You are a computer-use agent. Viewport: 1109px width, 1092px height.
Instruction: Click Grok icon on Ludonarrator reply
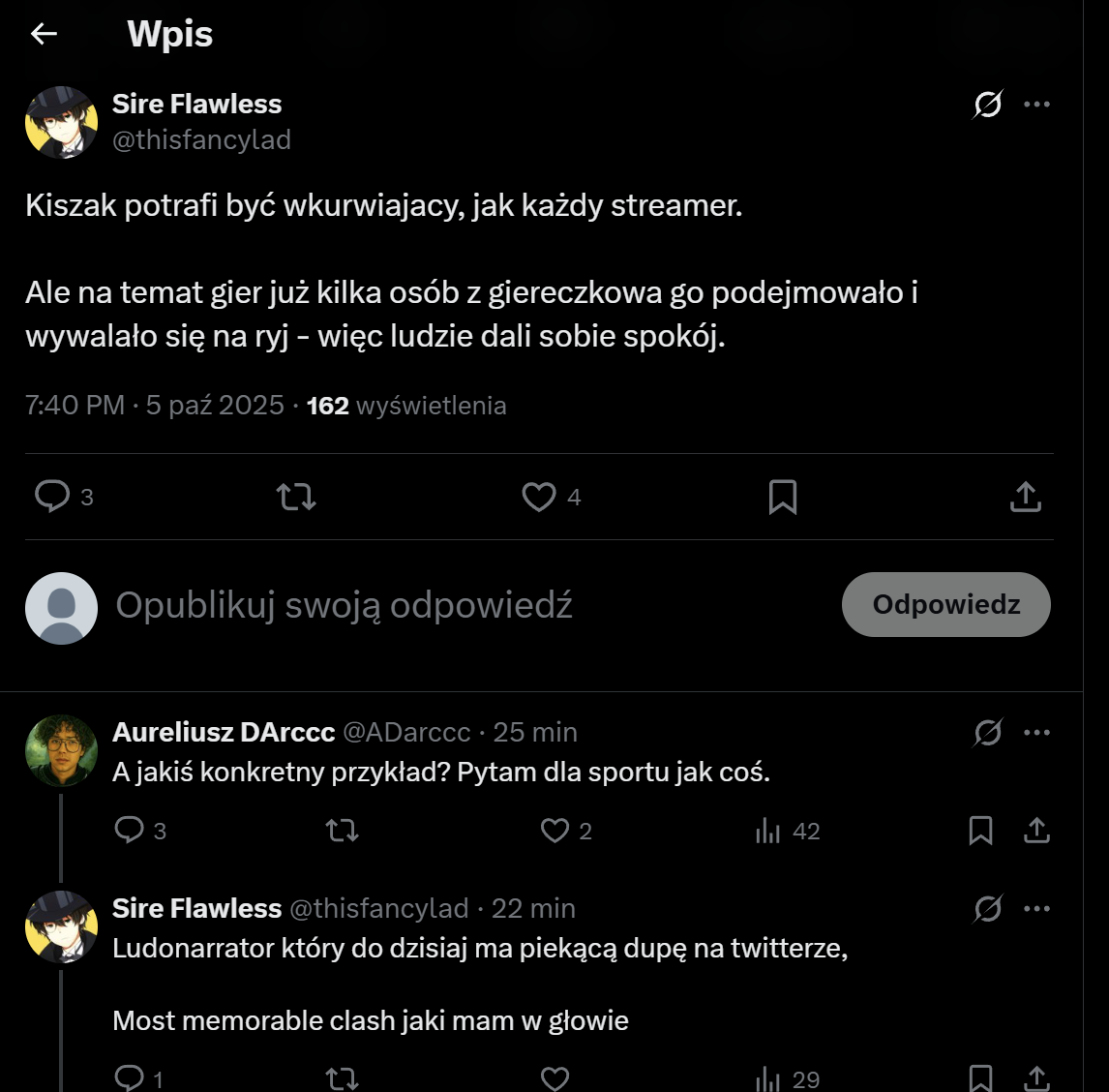pyautogui.click(x=987, y=909)
